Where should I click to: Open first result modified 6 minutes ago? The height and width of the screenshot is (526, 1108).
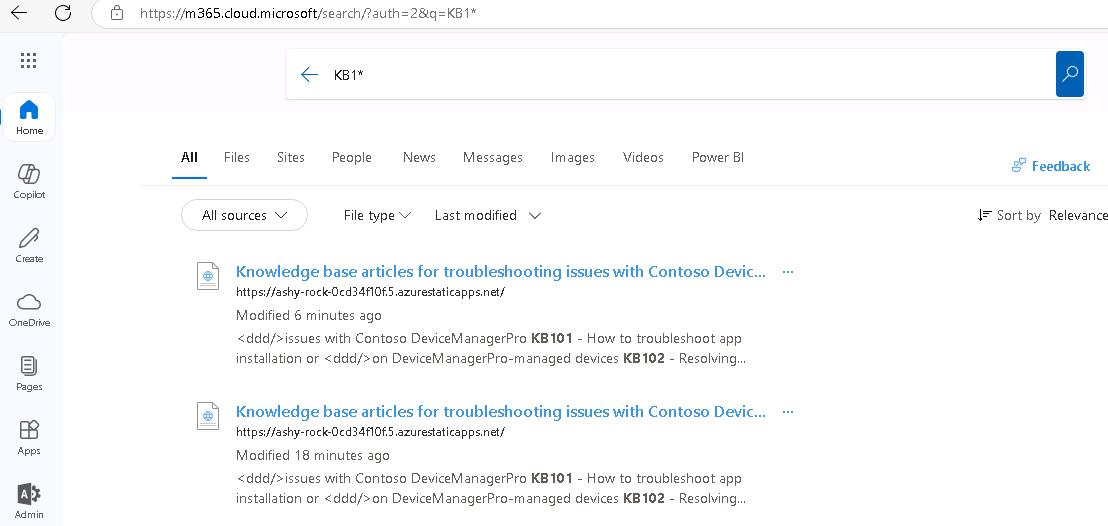click(x=500, y=271)
